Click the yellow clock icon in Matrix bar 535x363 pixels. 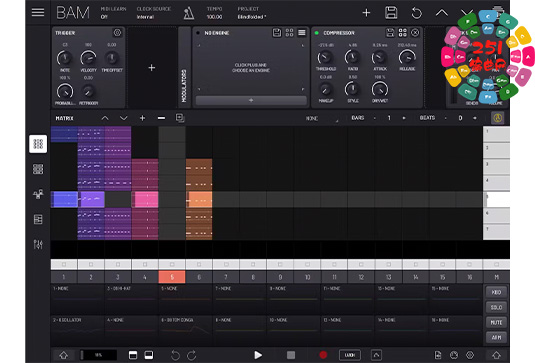497,118
